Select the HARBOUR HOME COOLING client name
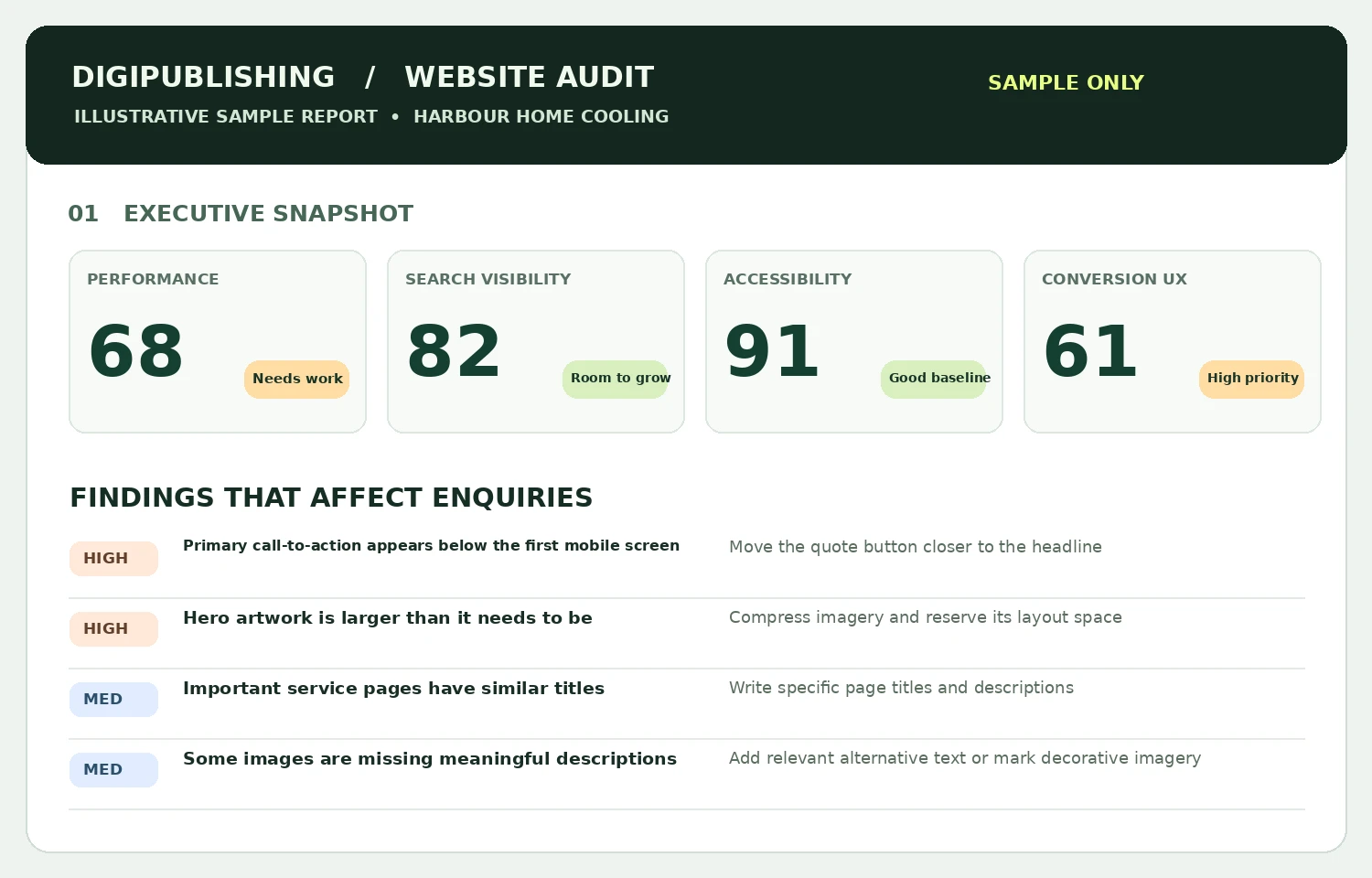1372x878 pixels. [541, 117]
